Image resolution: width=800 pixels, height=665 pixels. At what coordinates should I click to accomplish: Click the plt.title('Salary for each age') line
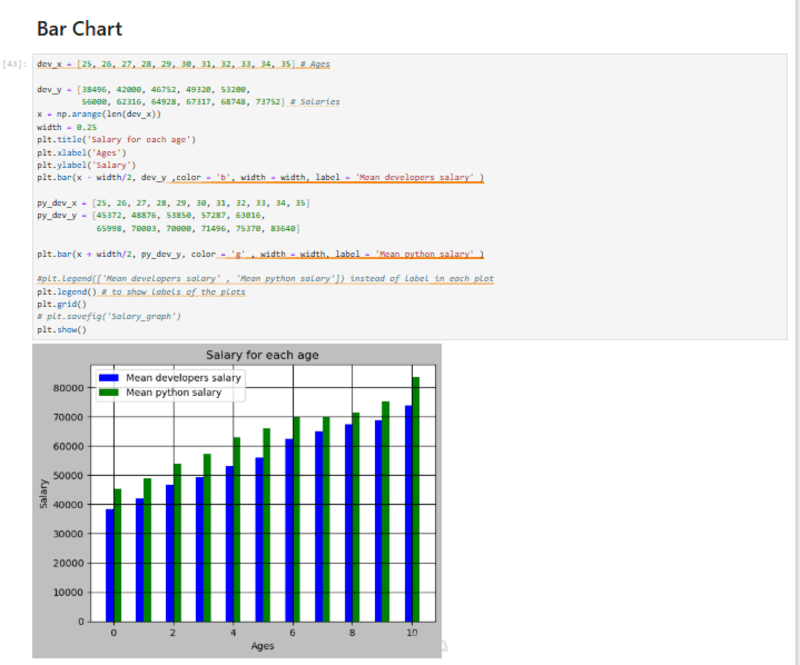pyautogui.click(x=116, y=139)
